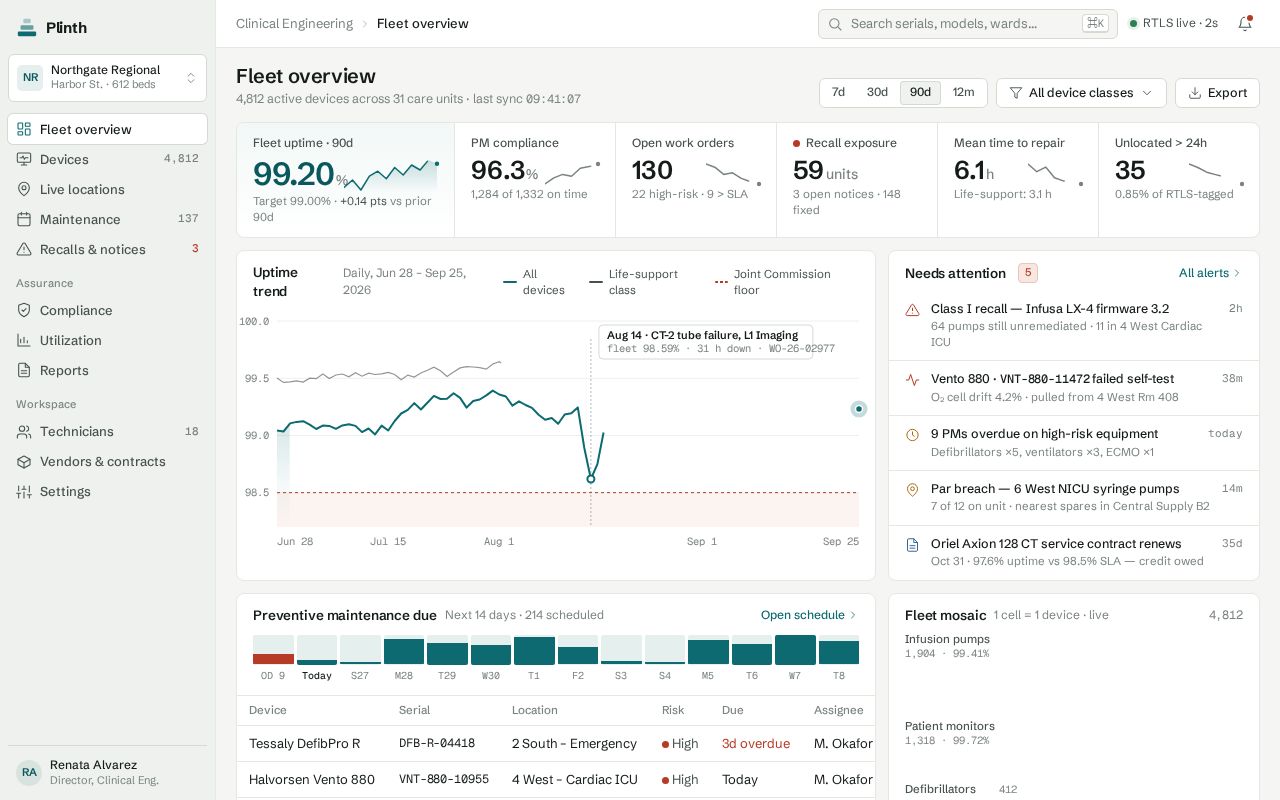This screenshot has height=800, width=1280.
Task: Open Renata Alvarez account menu
Action: tap(108, 773)
